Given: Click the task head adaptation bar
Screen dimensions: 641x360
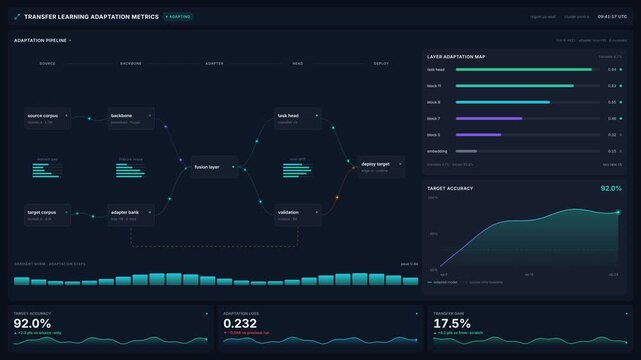Looking at the screenshot, I should coord(524,69).
